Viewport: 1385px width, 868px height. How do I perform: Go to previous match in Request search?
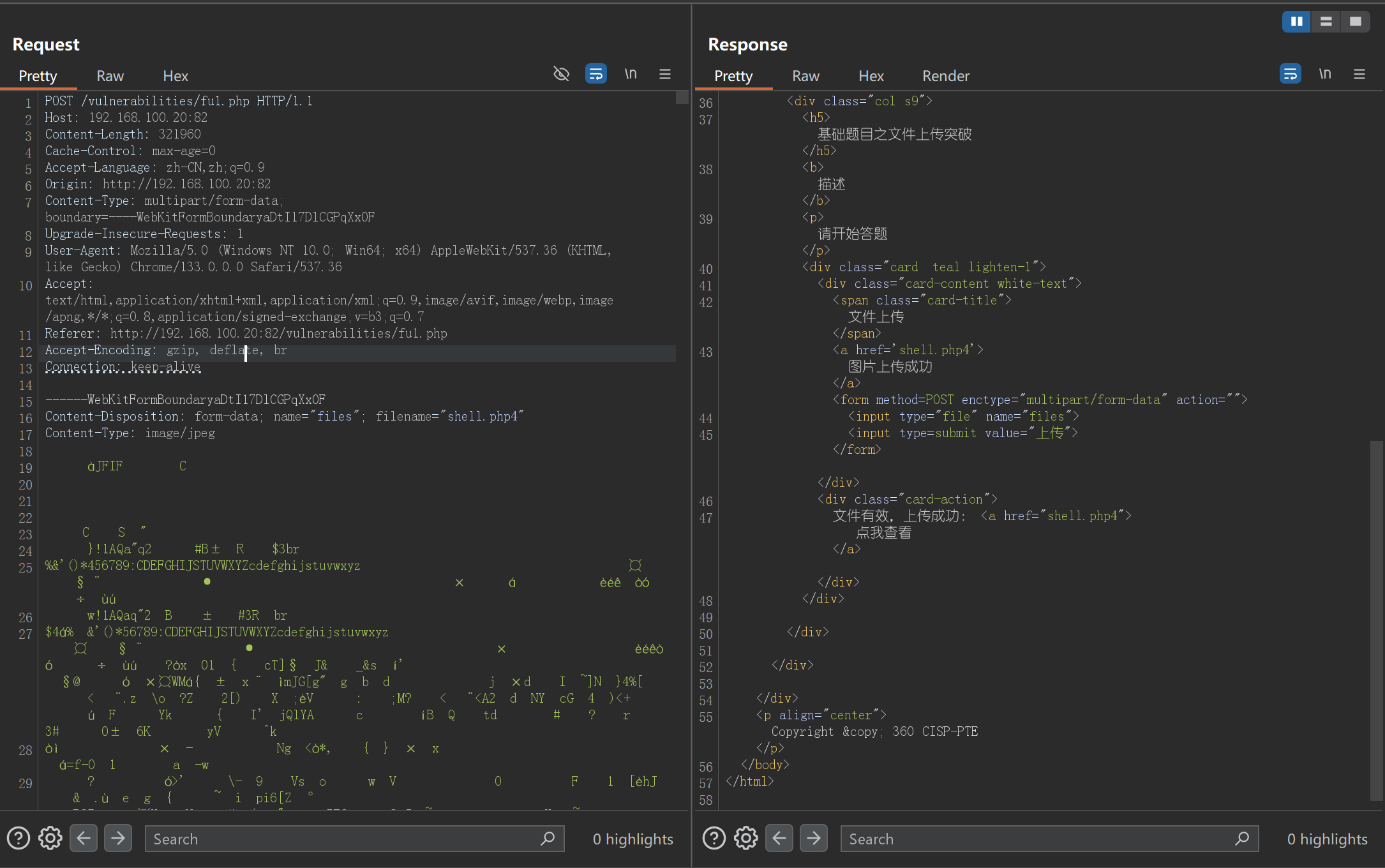coord(84,838)
